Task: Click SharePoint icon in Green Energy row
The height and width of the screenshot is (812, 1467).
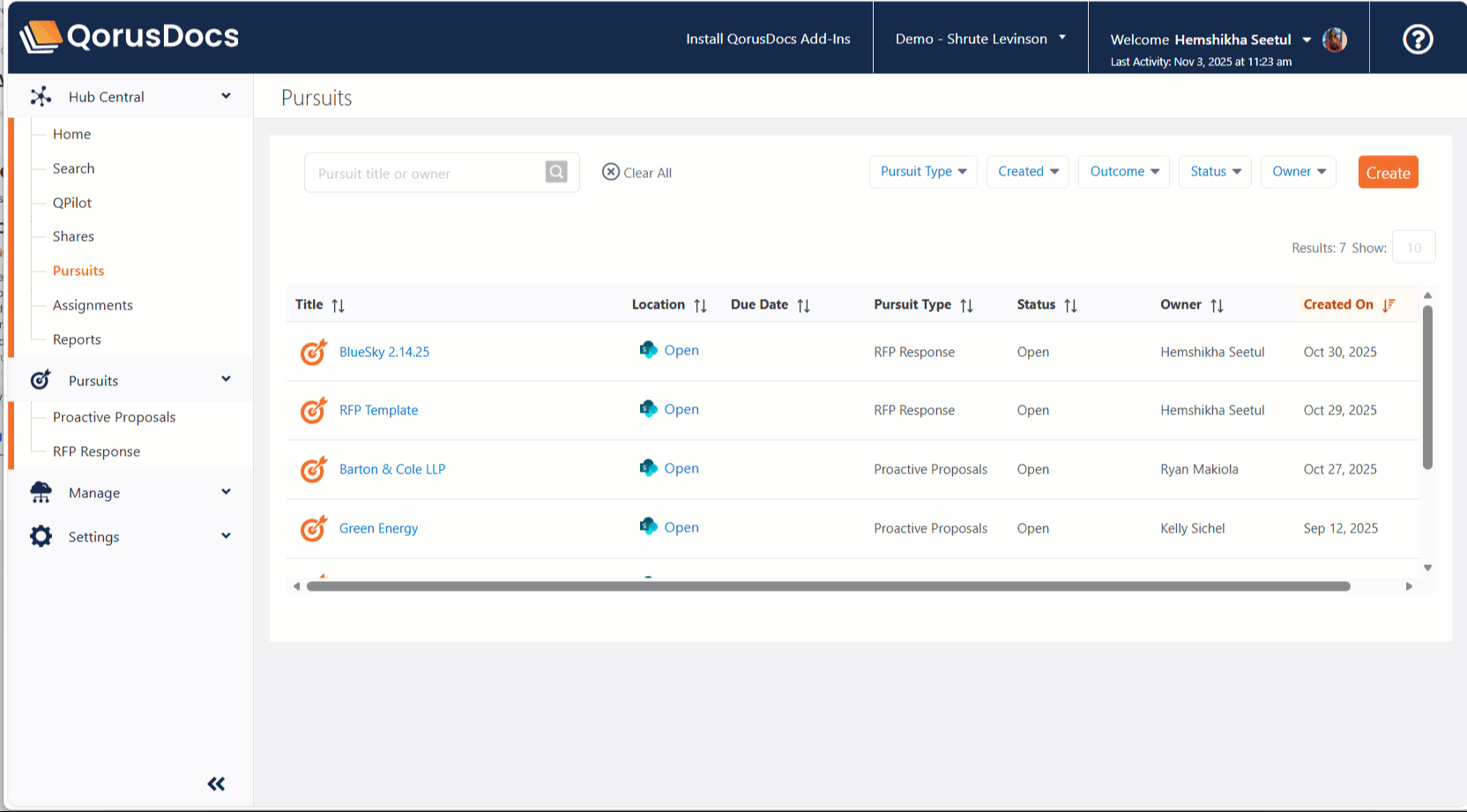Action: (x=648, y=526)
